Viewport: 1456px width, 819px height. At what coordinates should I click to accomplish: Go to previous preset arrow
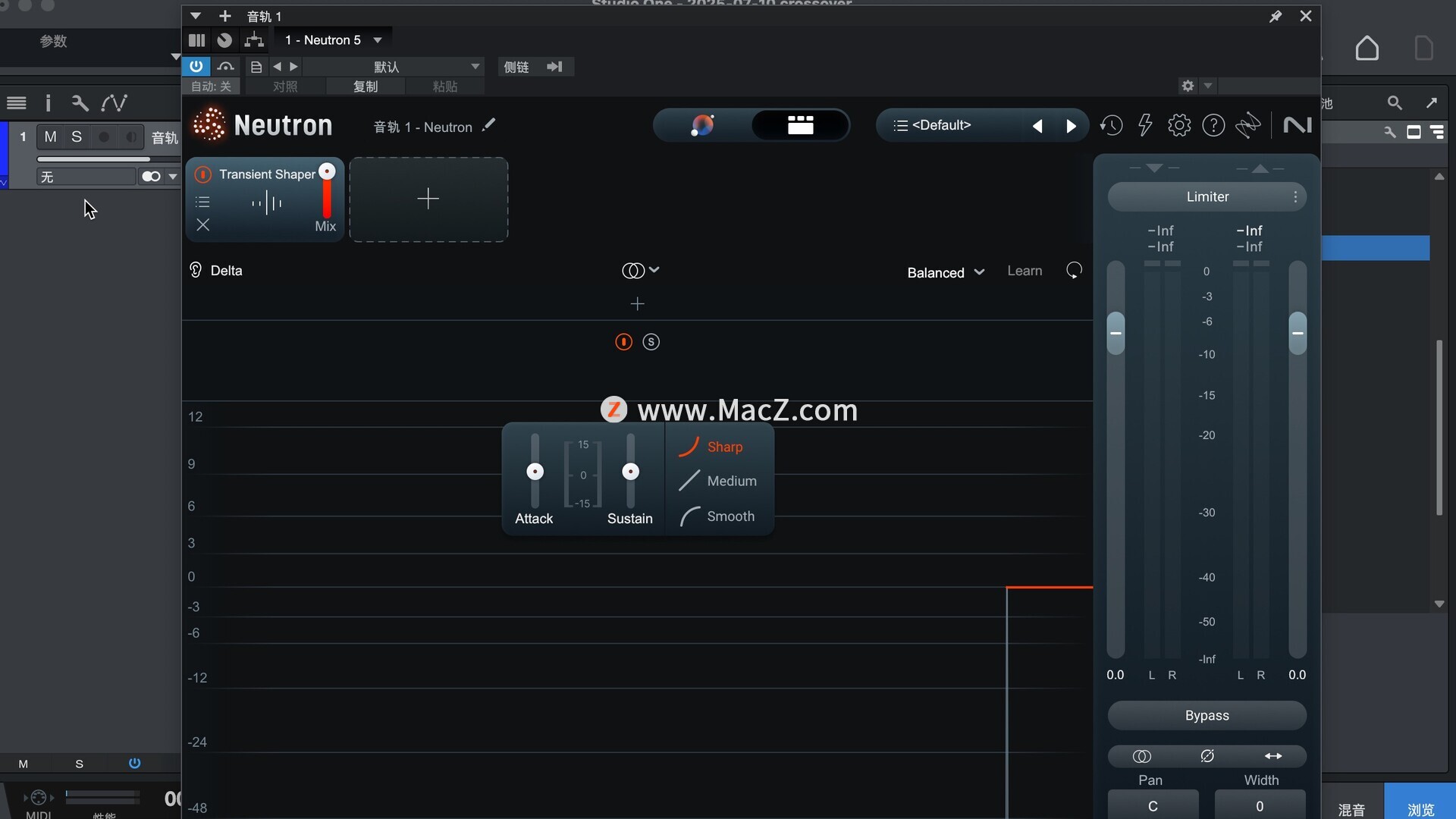pyautogui.click(x=1037, y=126)
